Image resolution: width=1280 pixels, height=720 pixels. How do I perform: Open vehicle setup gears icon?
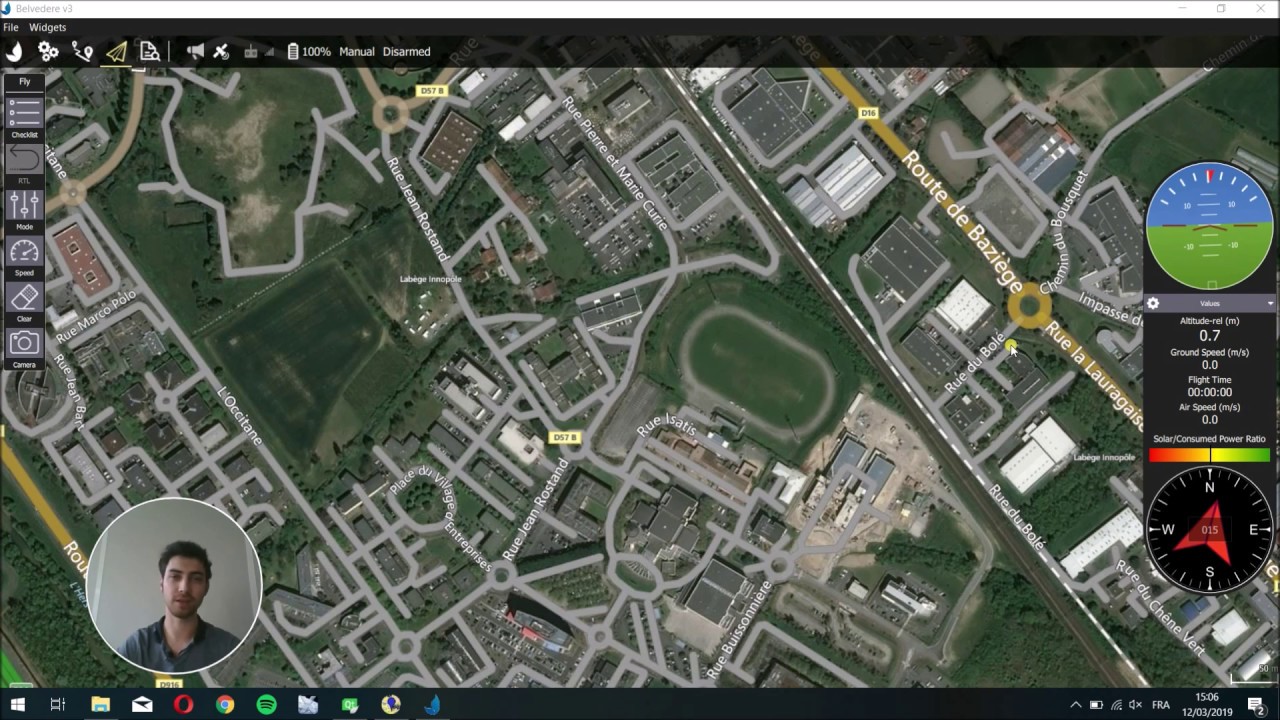(x=48, y=51)
